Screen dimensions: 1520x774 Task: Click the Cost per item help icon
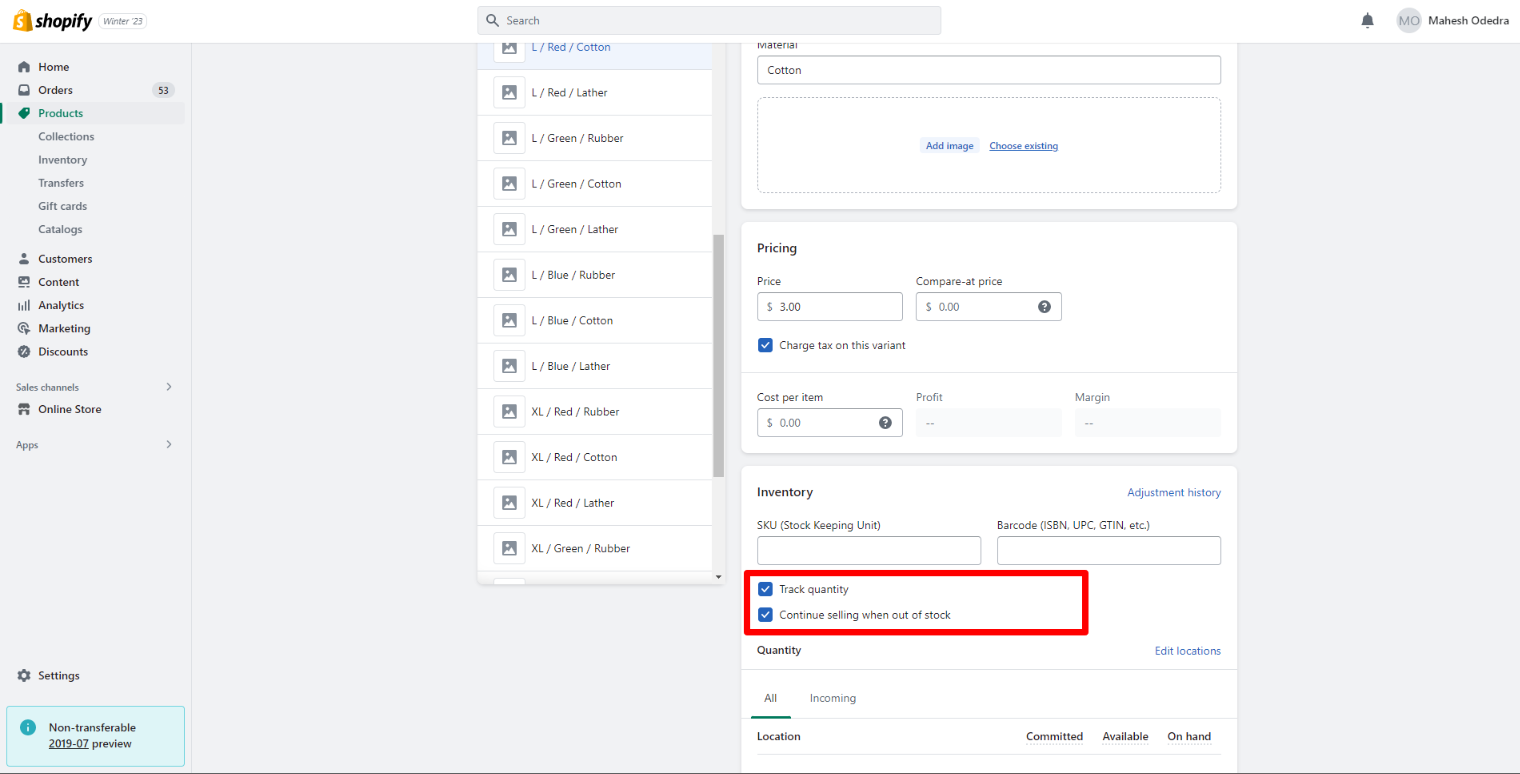885,423
